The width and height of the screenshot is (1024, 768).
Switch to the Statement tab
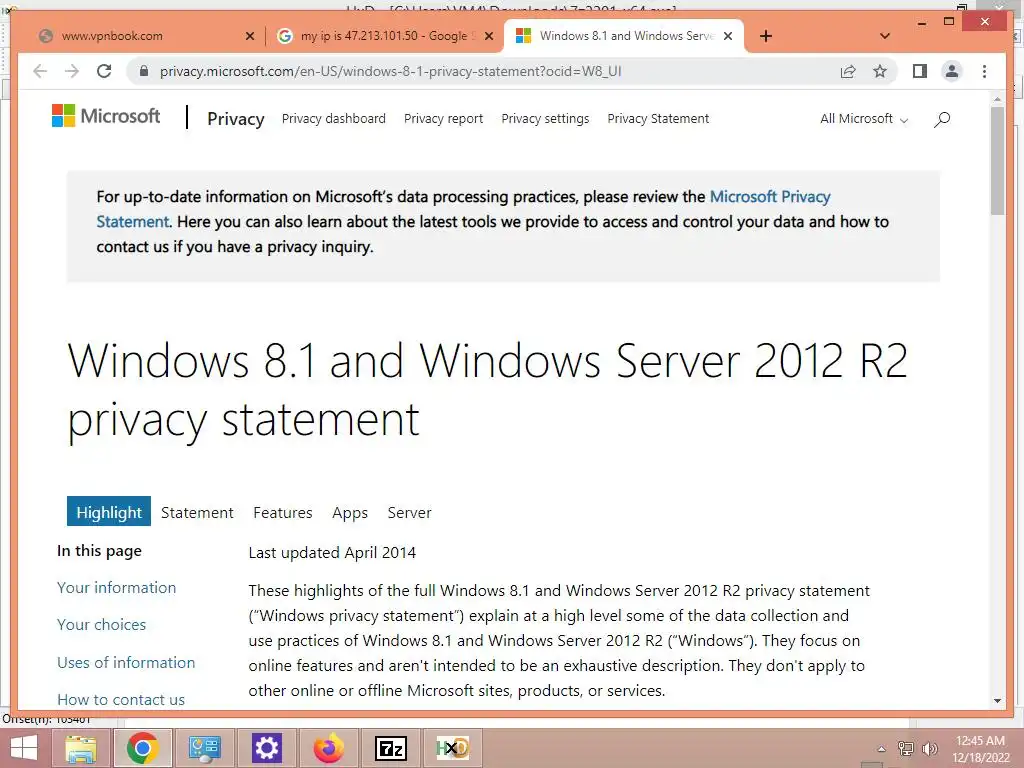tap(197, 513)
